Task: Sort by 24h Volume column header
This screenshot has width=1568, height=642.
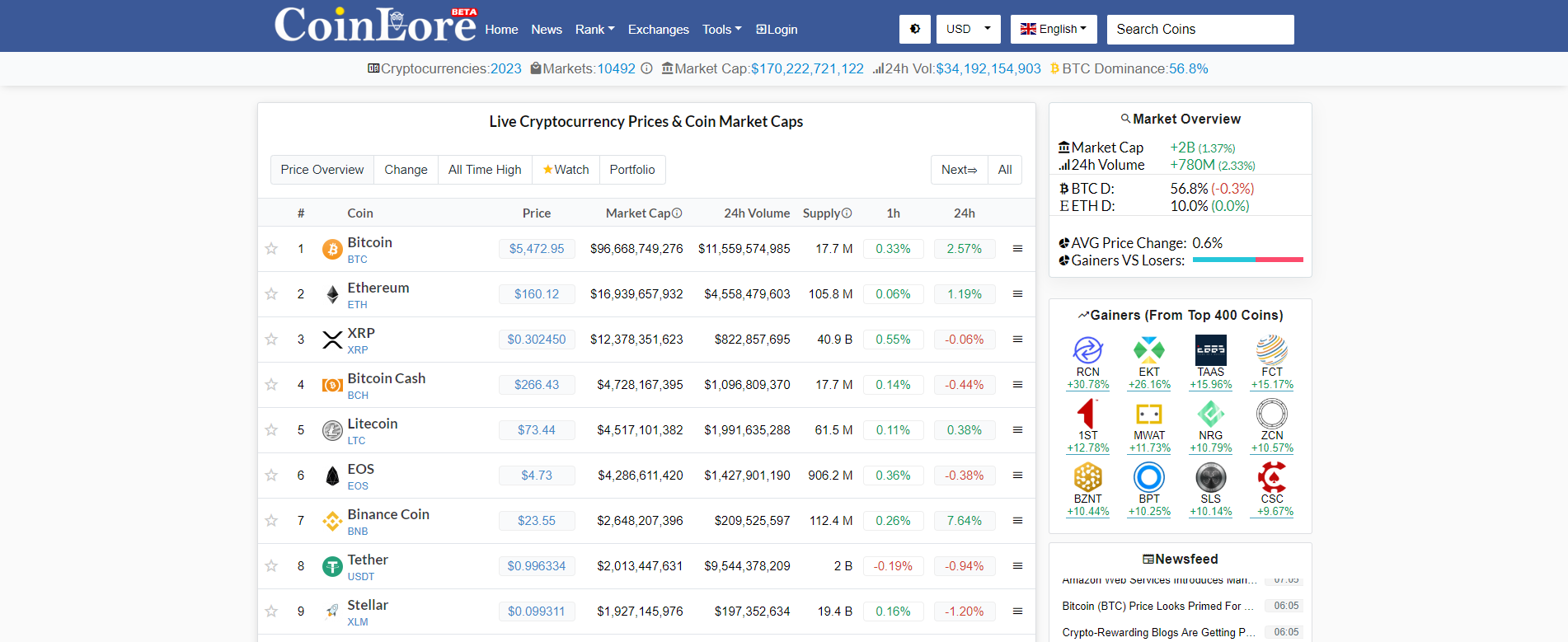Action: click(x=757, y=213)
